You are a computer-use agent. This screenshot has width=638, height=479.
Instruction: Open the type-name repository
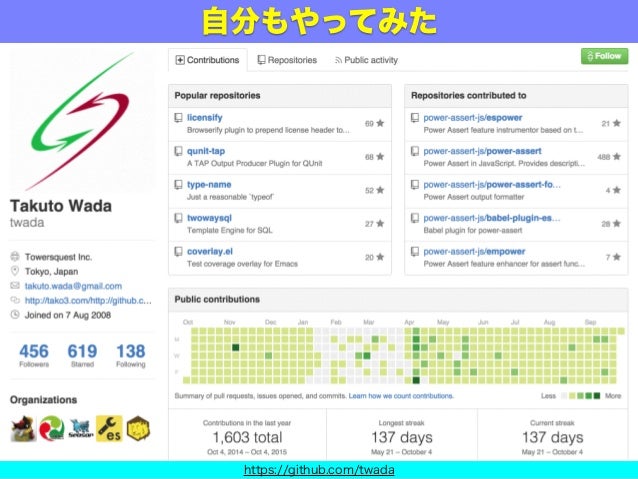pyautogui.click(x=209, y=184)
